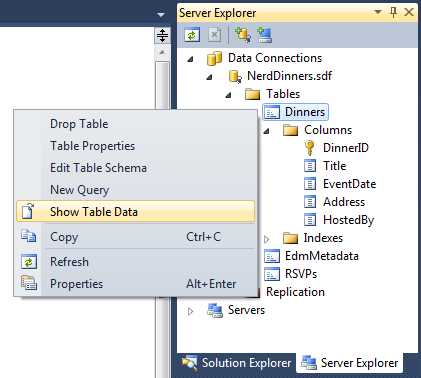The width and height of the screenshot is (421, 378).
Task: Select the Title column label
Action: (335, 166)
